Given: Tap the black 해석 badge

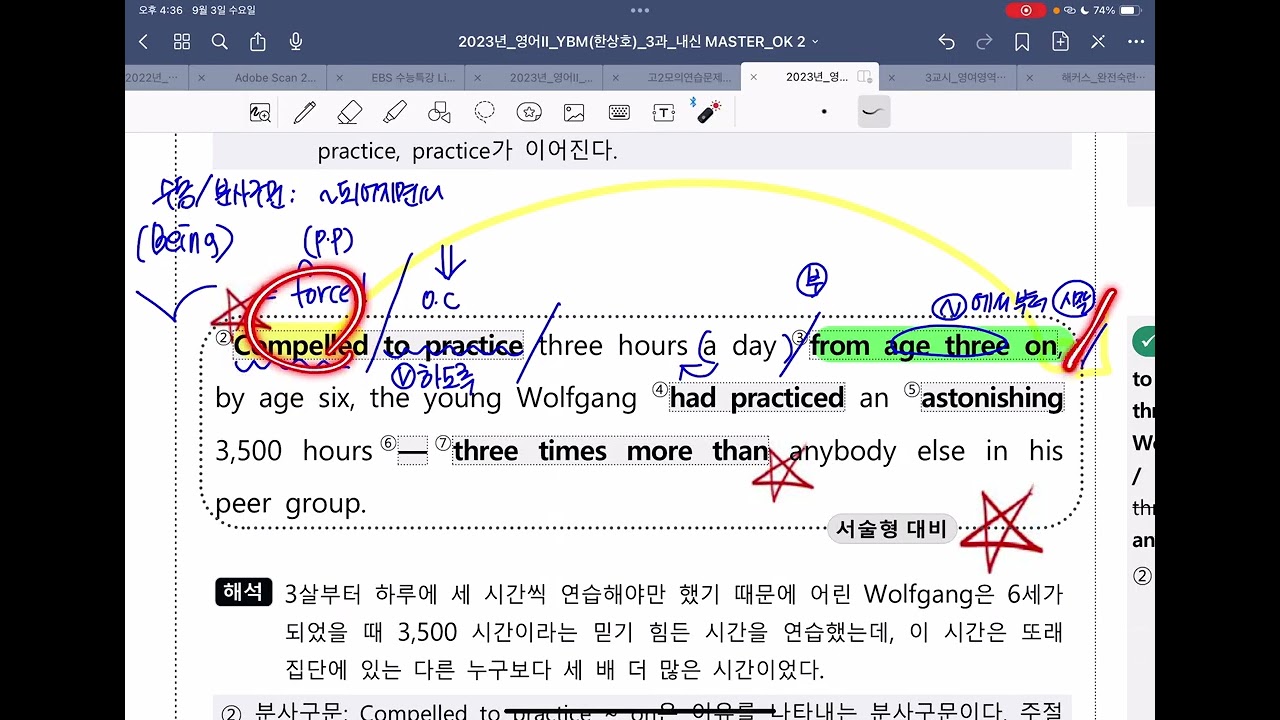Looking at the screenshot, I should pyautogui.click(x=243, y=592).
